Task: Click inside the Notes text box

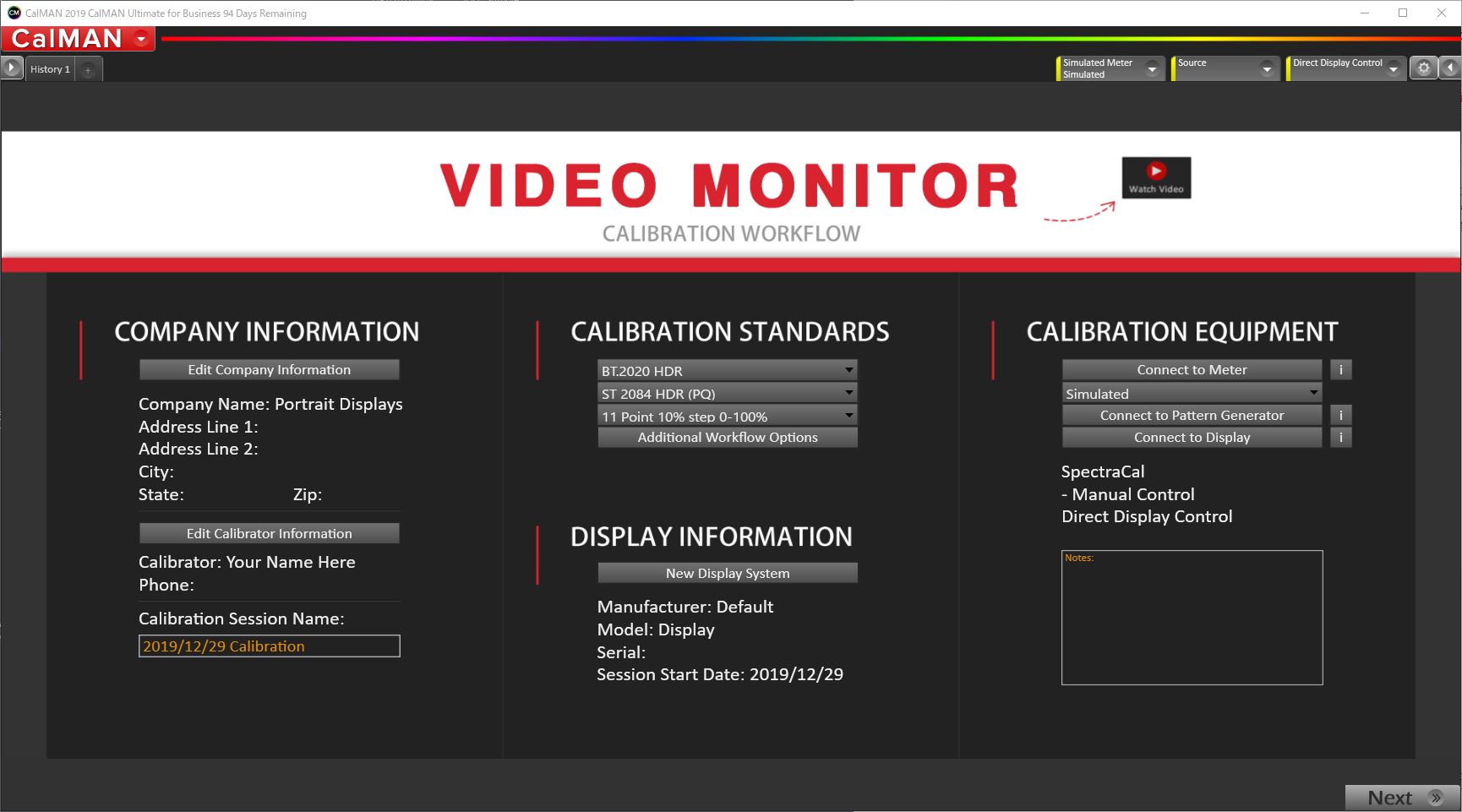Action: coord(1192,618)
